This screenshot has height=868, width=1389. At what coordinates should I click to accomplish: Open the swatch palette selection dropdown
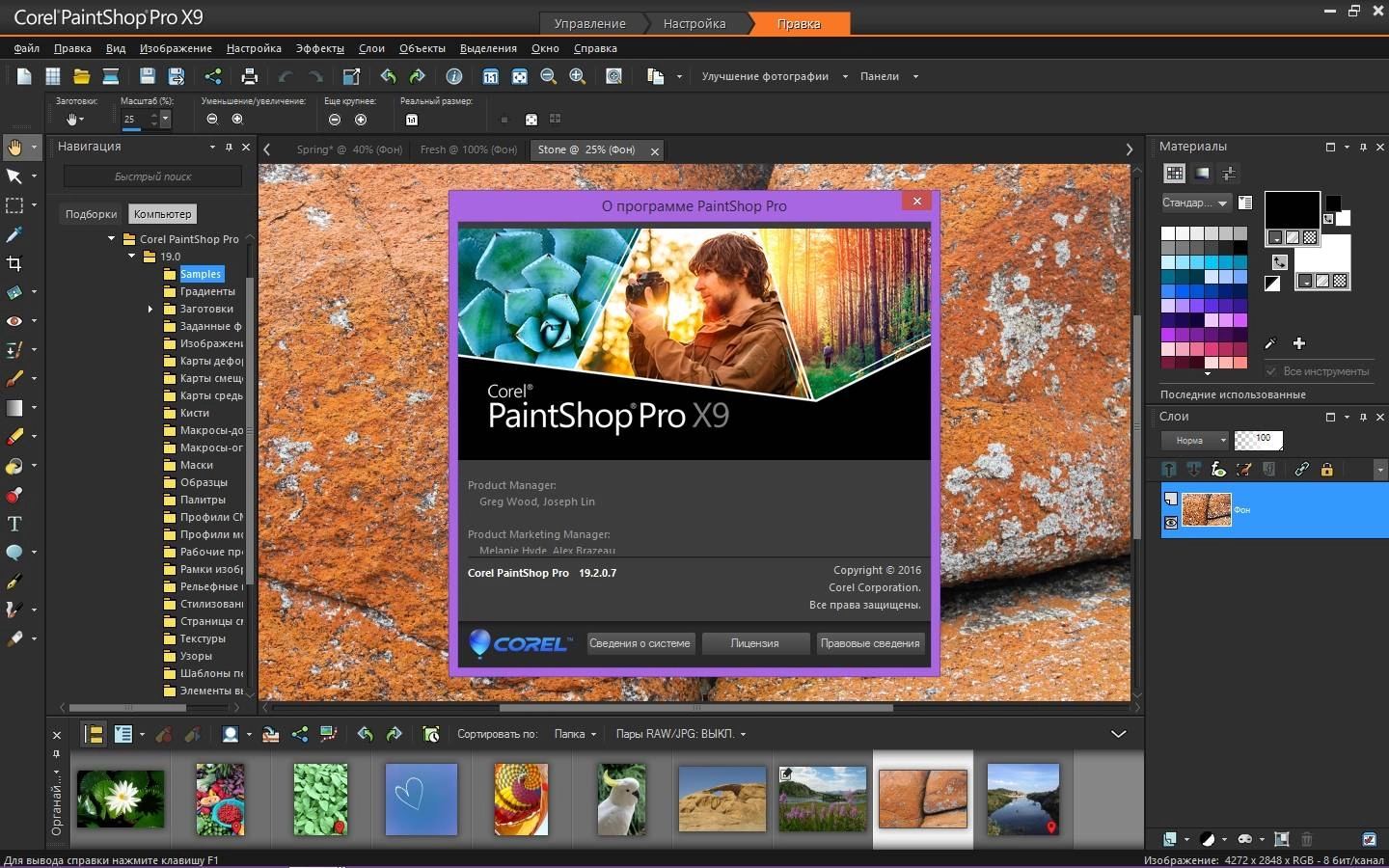(1196, 203)
